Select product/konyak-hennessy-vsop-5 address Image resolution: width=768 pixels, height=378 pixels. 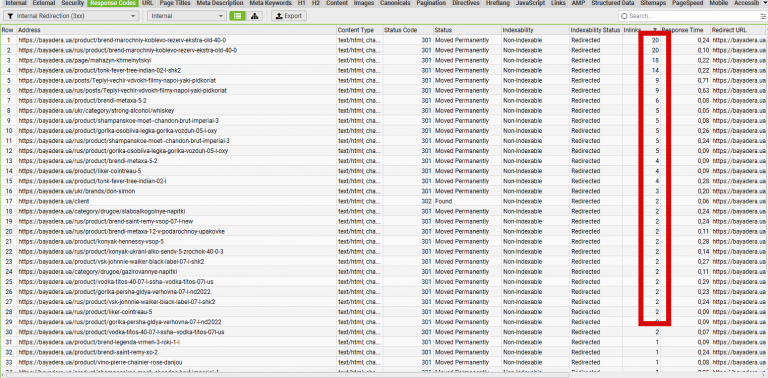[x=91, y=241]
